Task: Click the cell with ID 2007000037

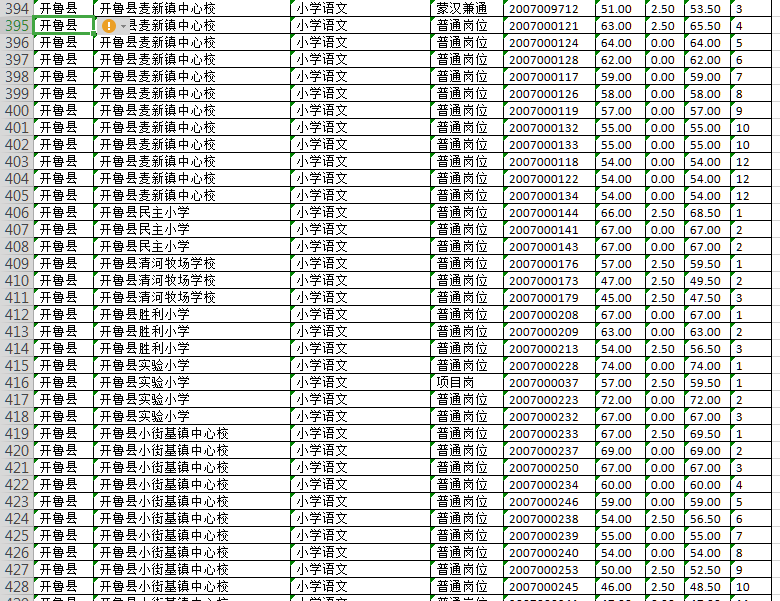Action: (543, 383)
